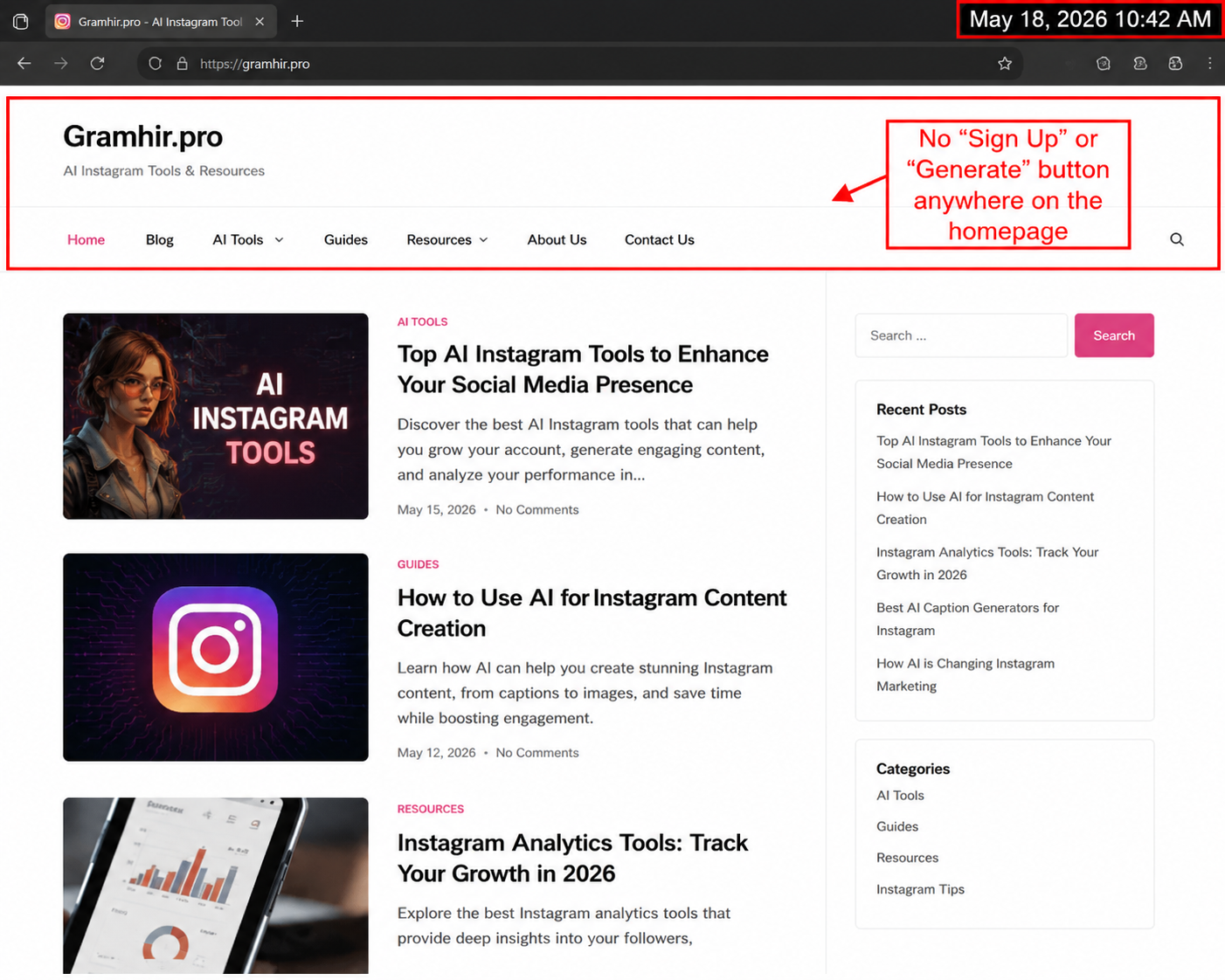Image resolution: width=1225 pixels, height=980 pixels.
Task: Open the recent post Best AI Caption Generators
Action: click(x=967, y=619)
